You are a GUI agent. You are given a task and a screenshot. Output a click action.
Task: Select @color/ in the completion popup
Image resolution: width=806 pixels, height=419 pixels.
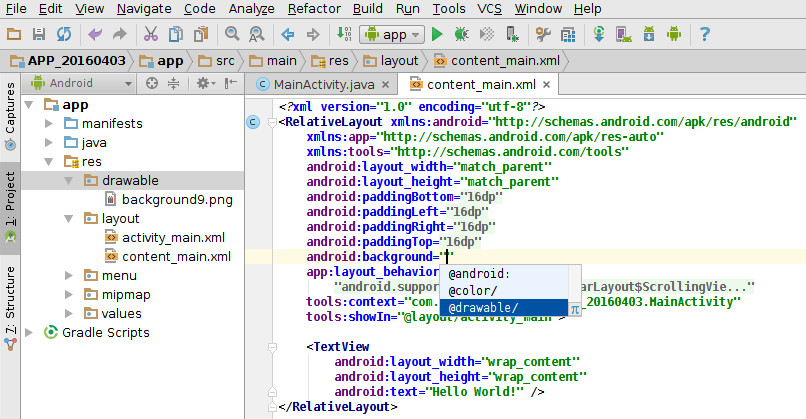click(x=504, y=291)
